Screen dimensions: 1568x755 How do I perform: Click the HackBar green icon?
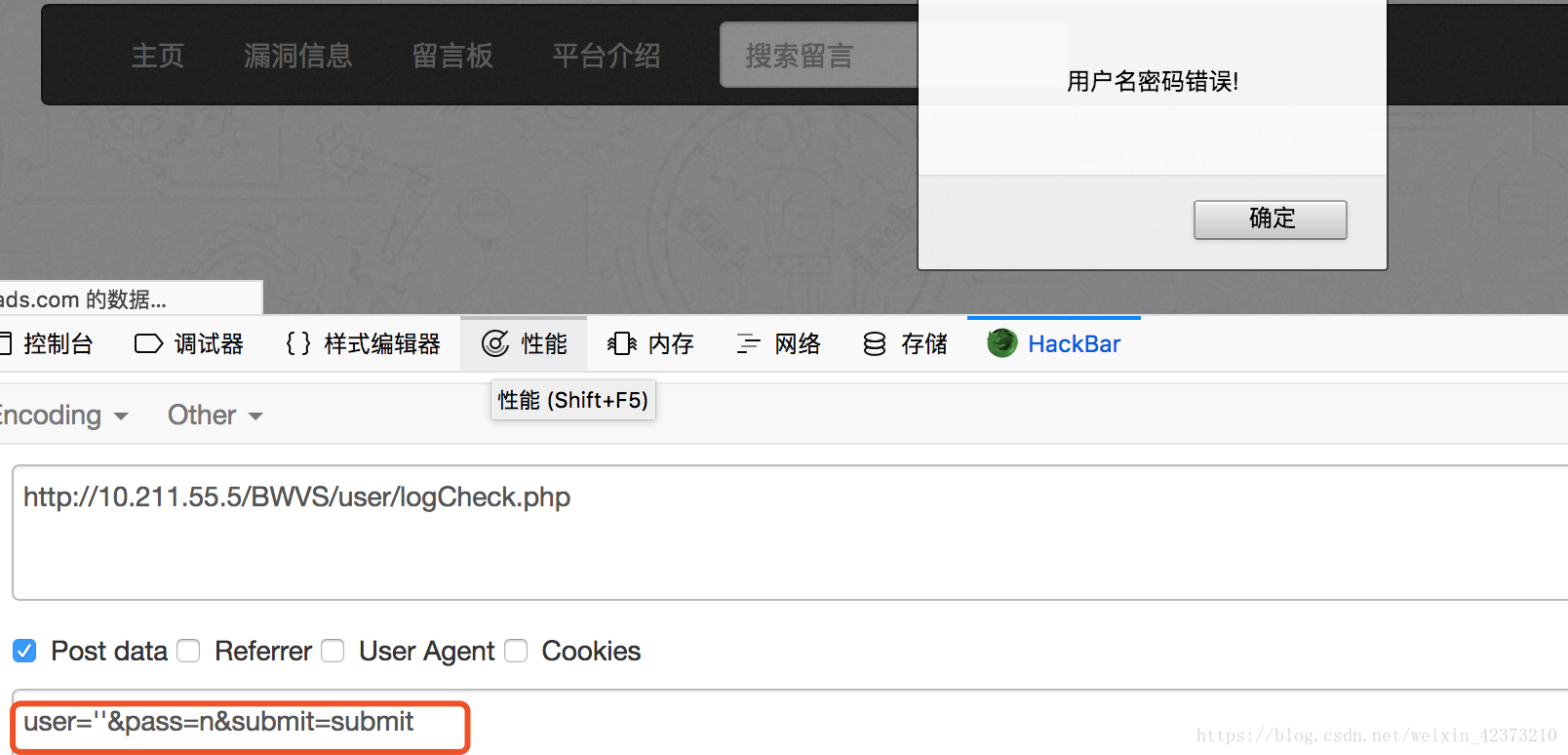(1002, 343)
